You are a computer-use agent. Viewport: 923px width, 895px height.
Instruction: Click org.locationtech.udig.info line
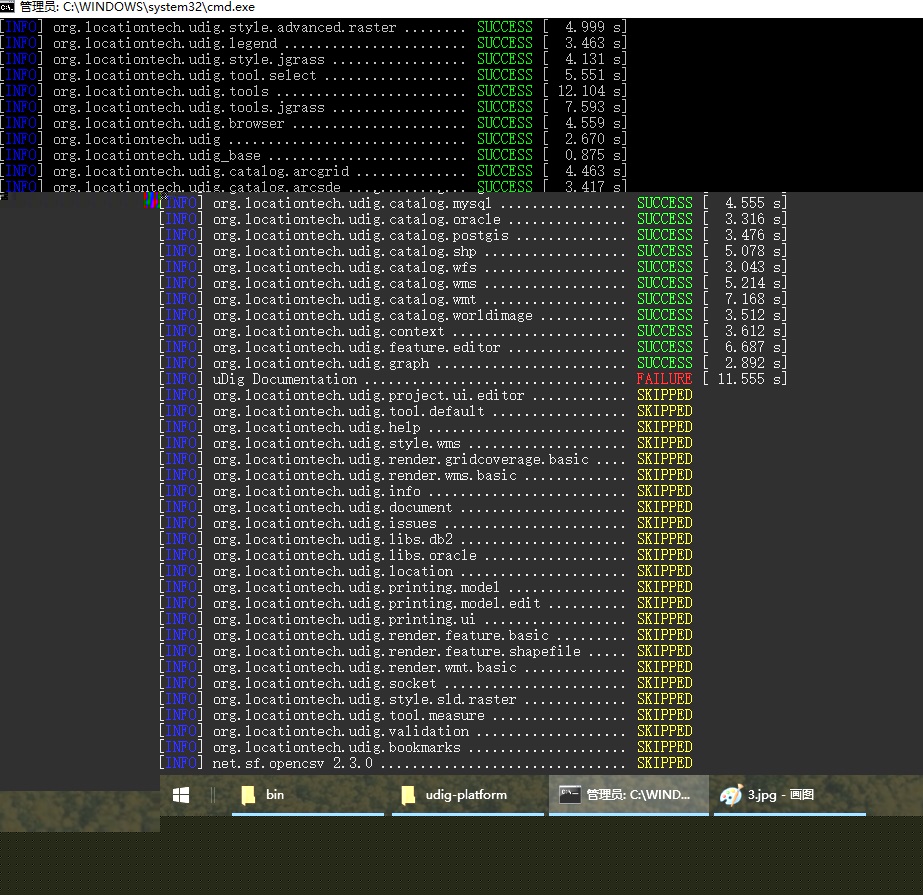point(426,490)
